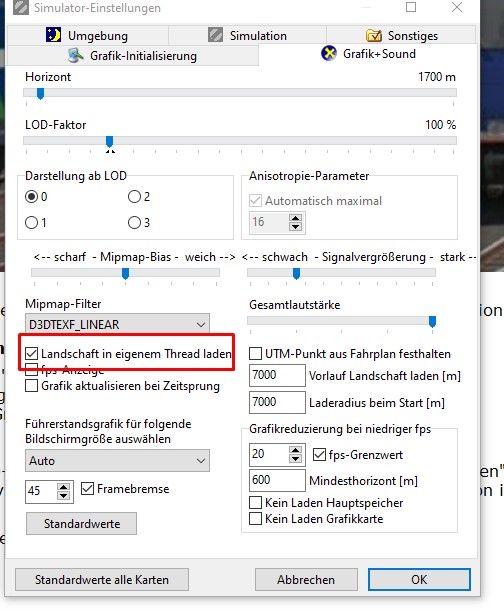Click the Abbrechen button

306,579
